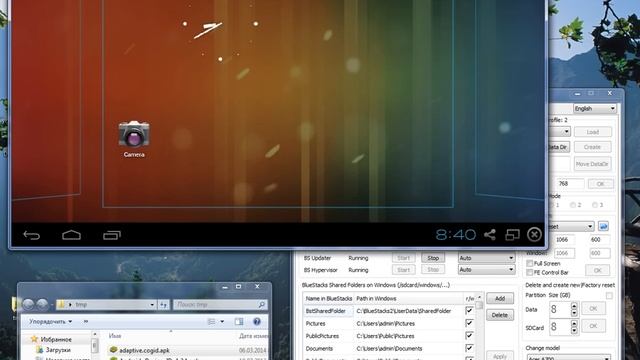This screenshot has width=640, height=360.
Task: Increase the Data partition size stepper
Action: 574,306
